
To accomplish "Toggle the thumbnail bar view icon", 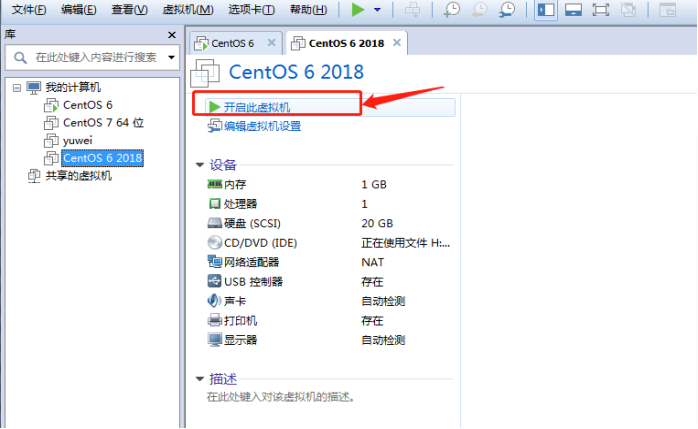I will [x=573, y=10].
